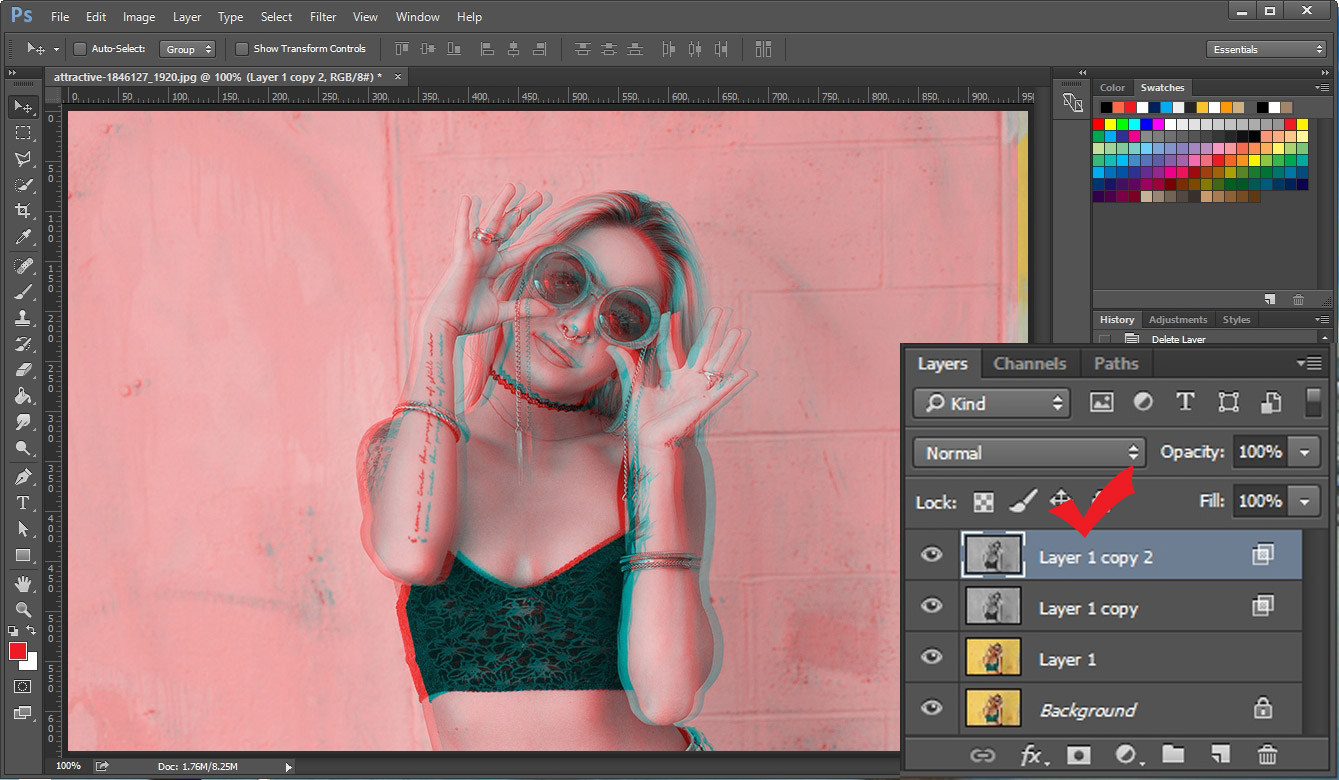Select the Quick Selection tool
1339x780 pixels.
pos(23,185)
